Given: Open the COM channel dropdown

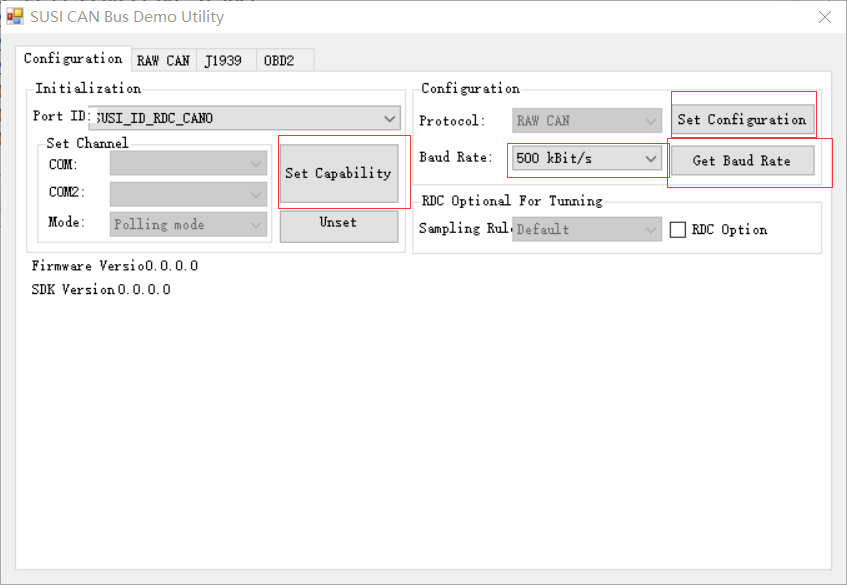Looking at the screenshot, I should (189, 164).
